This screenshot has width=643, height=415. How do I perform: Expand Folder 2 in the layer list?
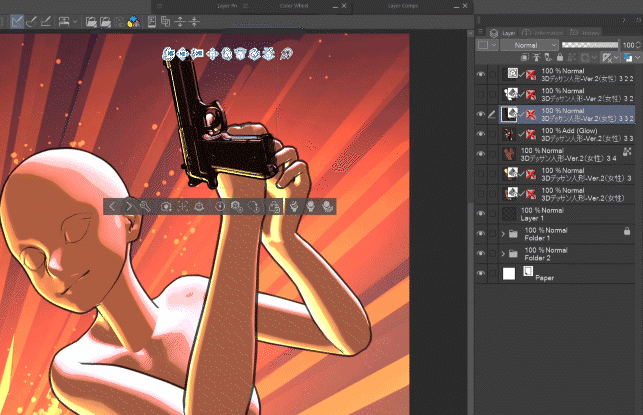click(502, 253)
